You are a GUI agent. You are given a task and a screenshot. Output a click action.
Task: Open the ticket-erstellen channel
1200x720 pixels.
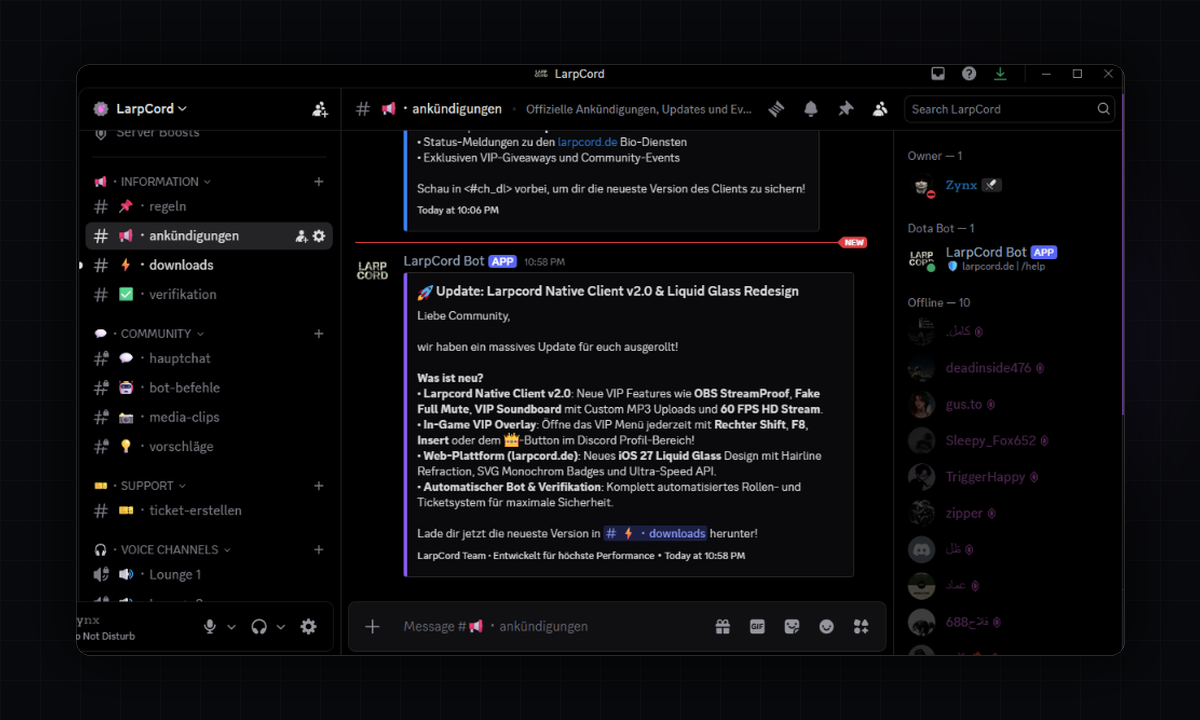click(x=209, y=510)
